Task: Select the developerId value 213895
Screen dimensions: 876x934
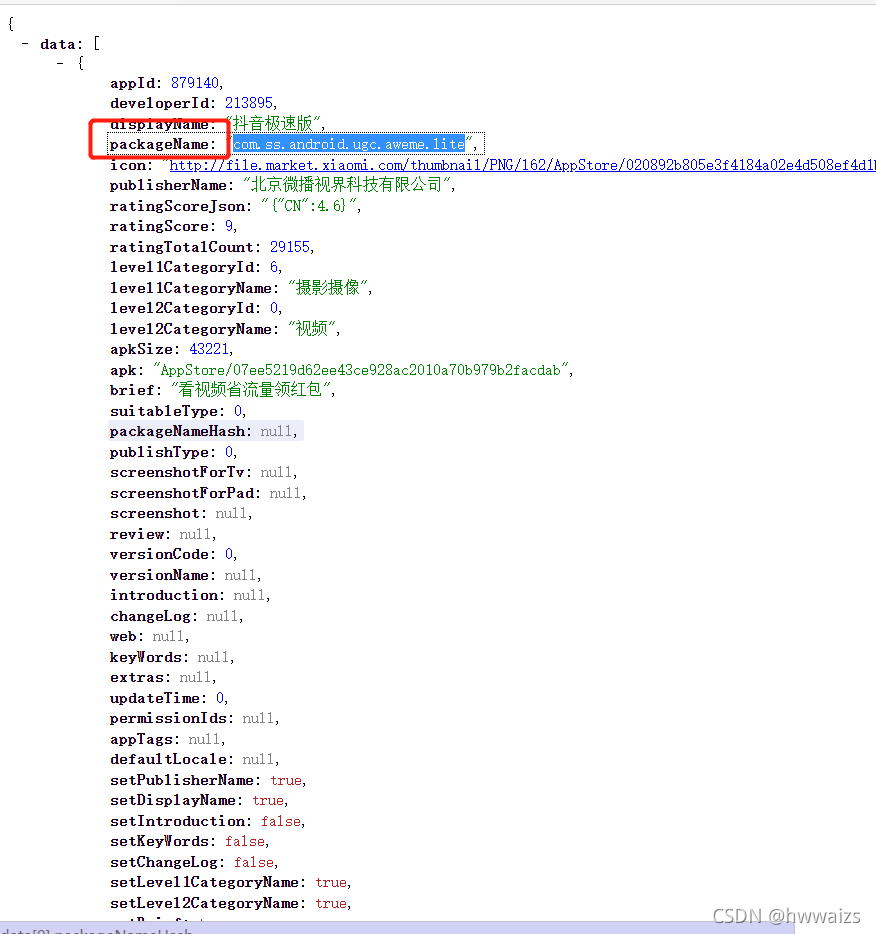Action: tap(249, 103)
